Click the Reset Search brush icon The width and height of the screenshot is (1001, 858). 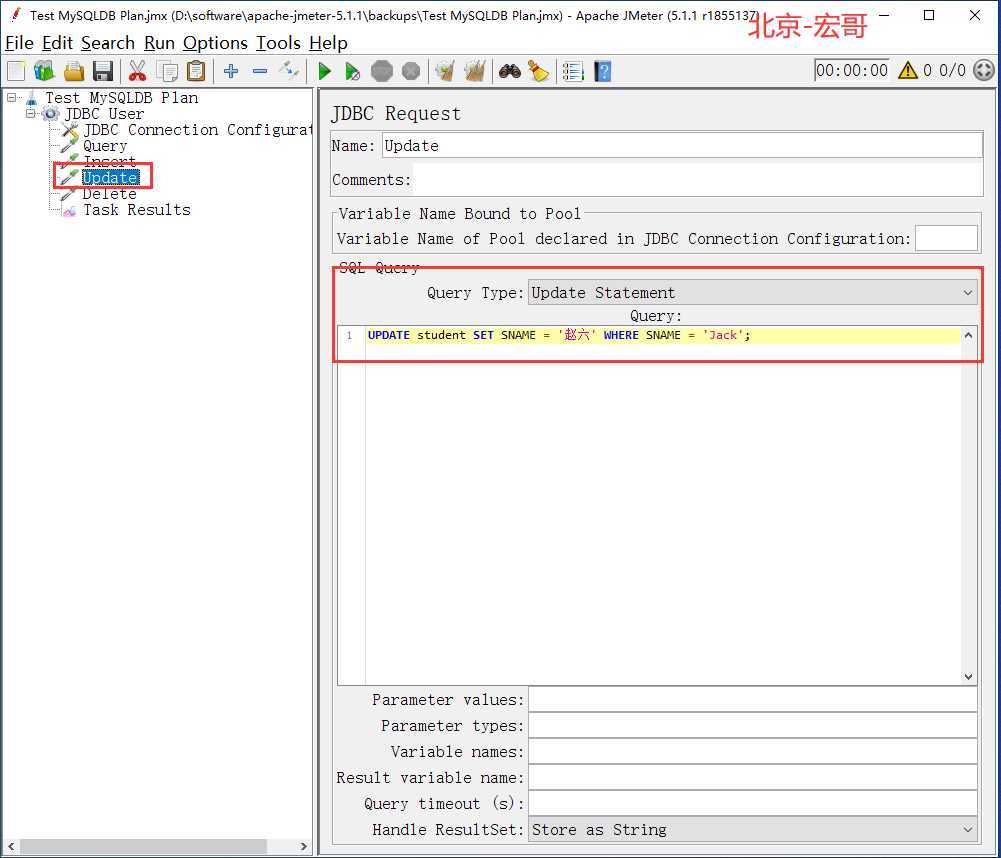(x=539, y=71)
